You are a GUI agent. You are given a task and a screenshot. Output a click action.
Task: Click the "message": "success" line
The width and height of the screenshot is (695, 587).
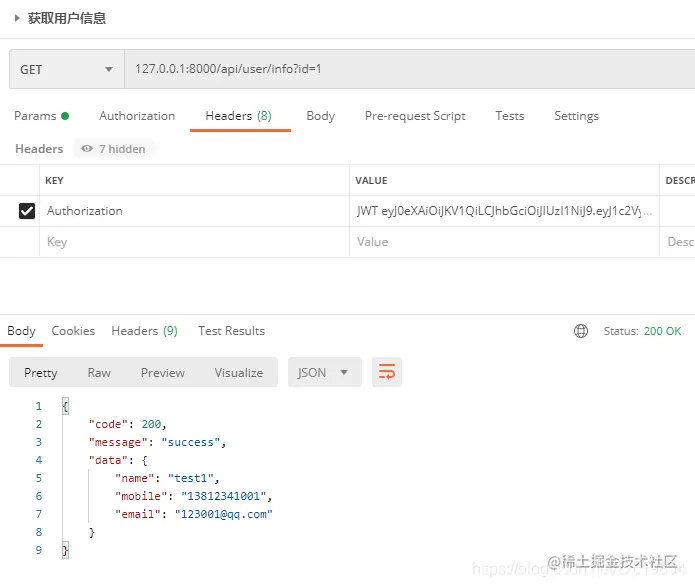pyautogui.click(x=157, y=442)
